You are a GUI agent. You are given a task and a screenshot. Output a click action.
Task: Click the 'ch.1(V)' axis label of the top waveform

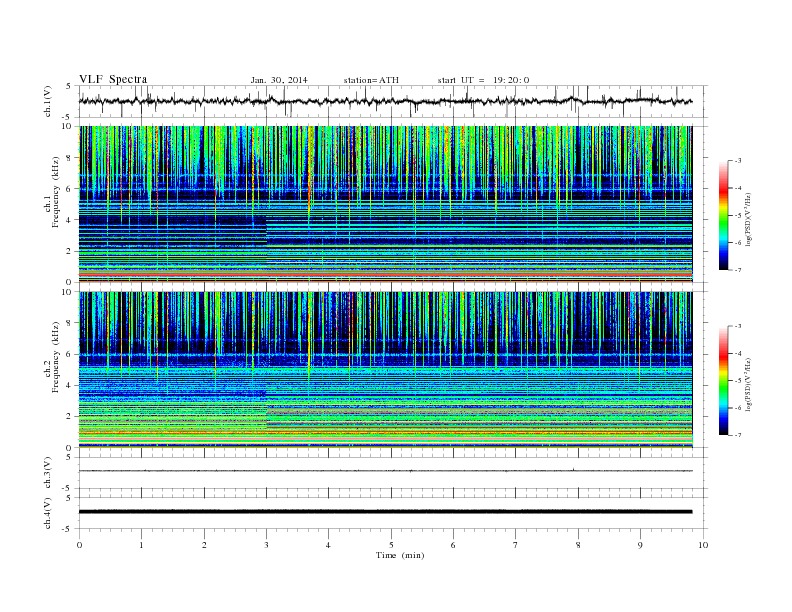click(48, 101)
